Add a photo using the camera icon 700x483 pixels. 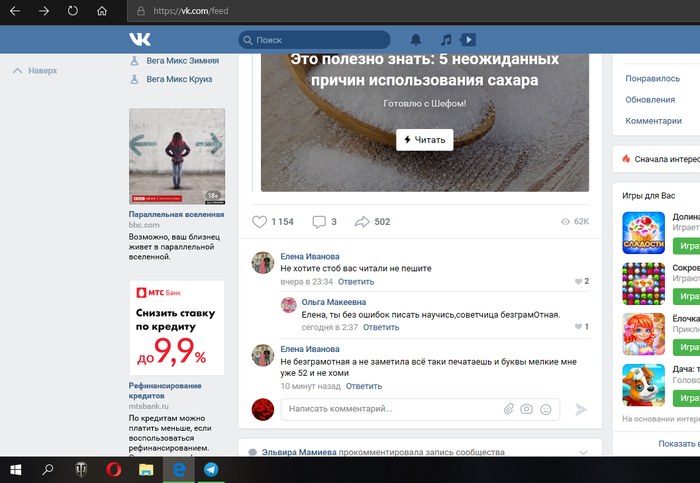click(526, 409)
